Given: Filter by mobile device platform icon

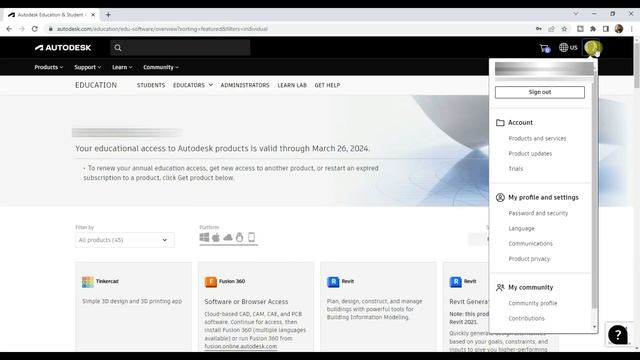Looking at the screenshot, I should tap(251, 237).
